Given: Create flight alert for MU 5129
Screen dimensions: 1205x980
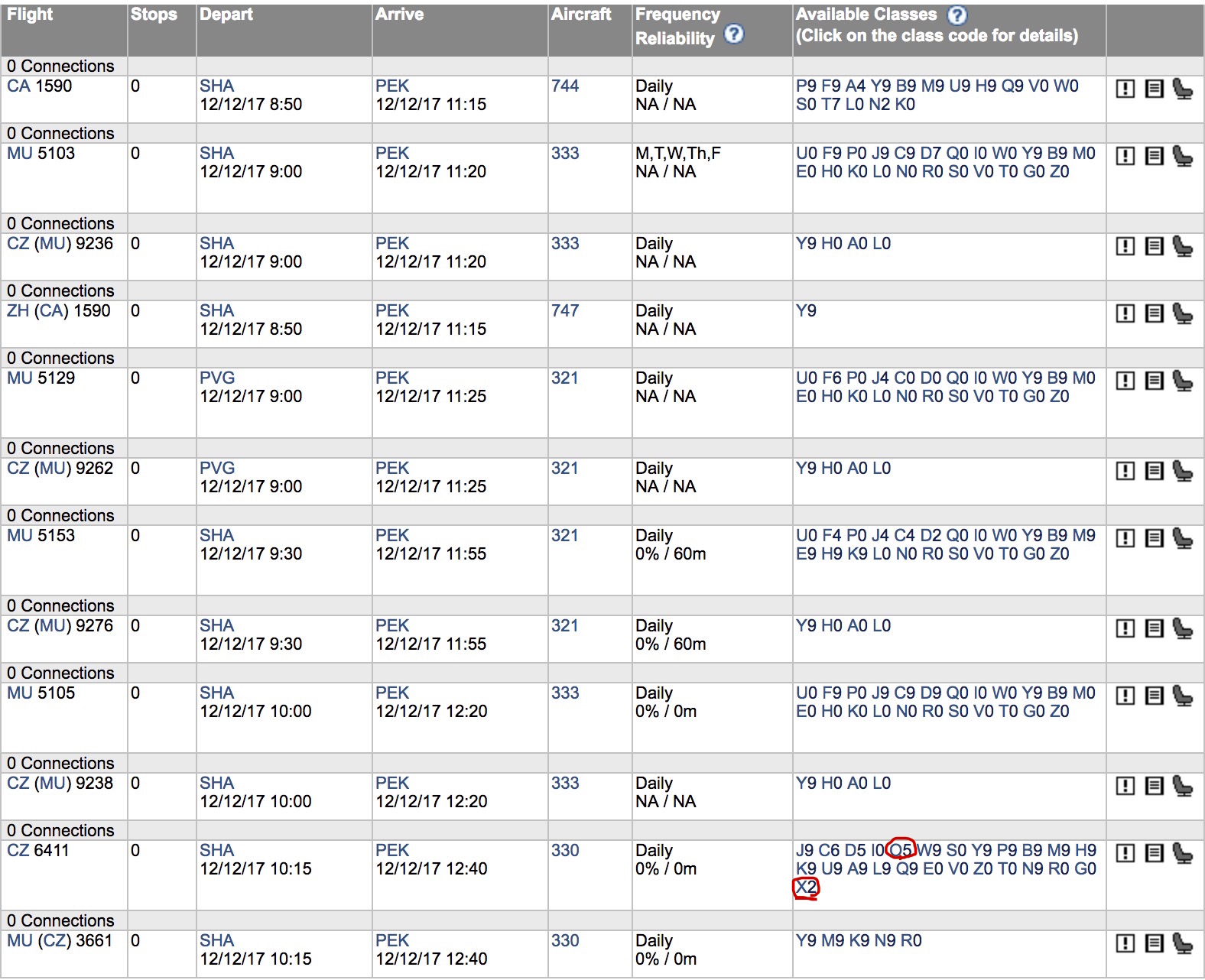Looking at the screenshot, I should 1125,381.
